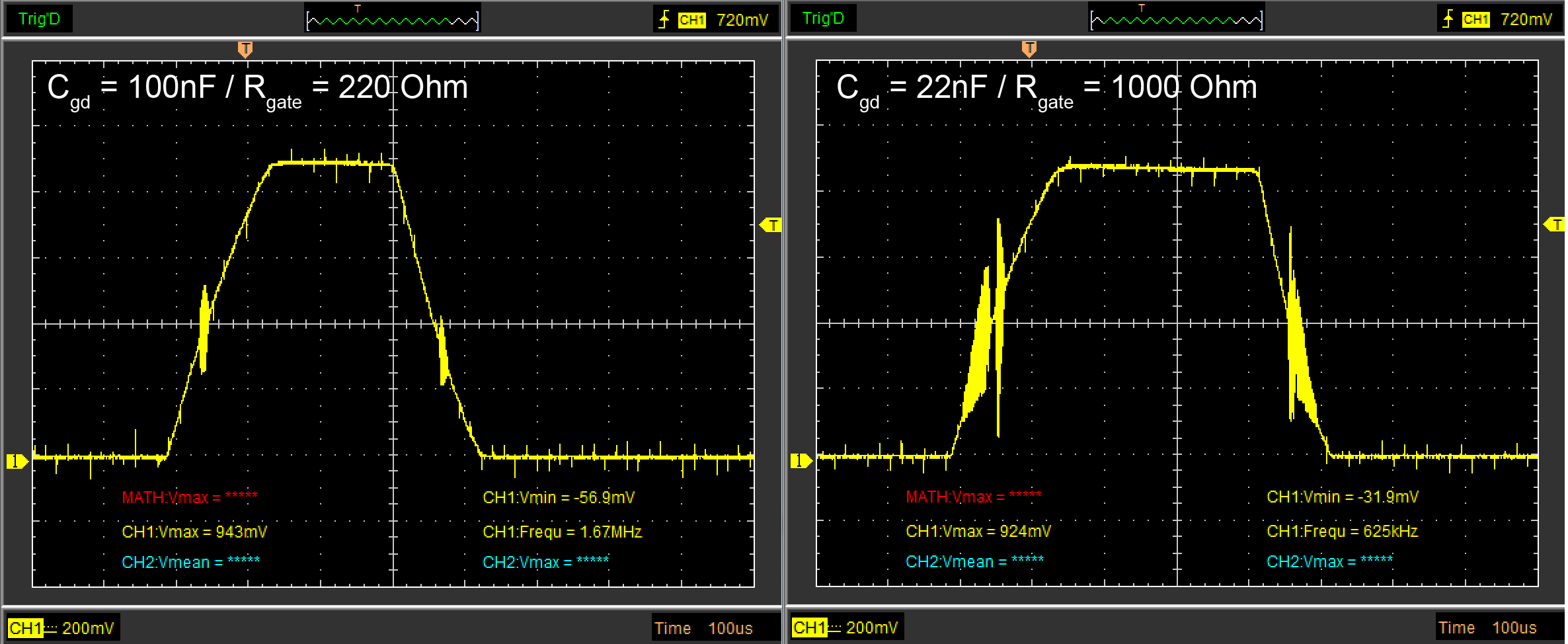Click right scope CH1 trigger source badge

pyautogui.click(x=1475, y=20)
